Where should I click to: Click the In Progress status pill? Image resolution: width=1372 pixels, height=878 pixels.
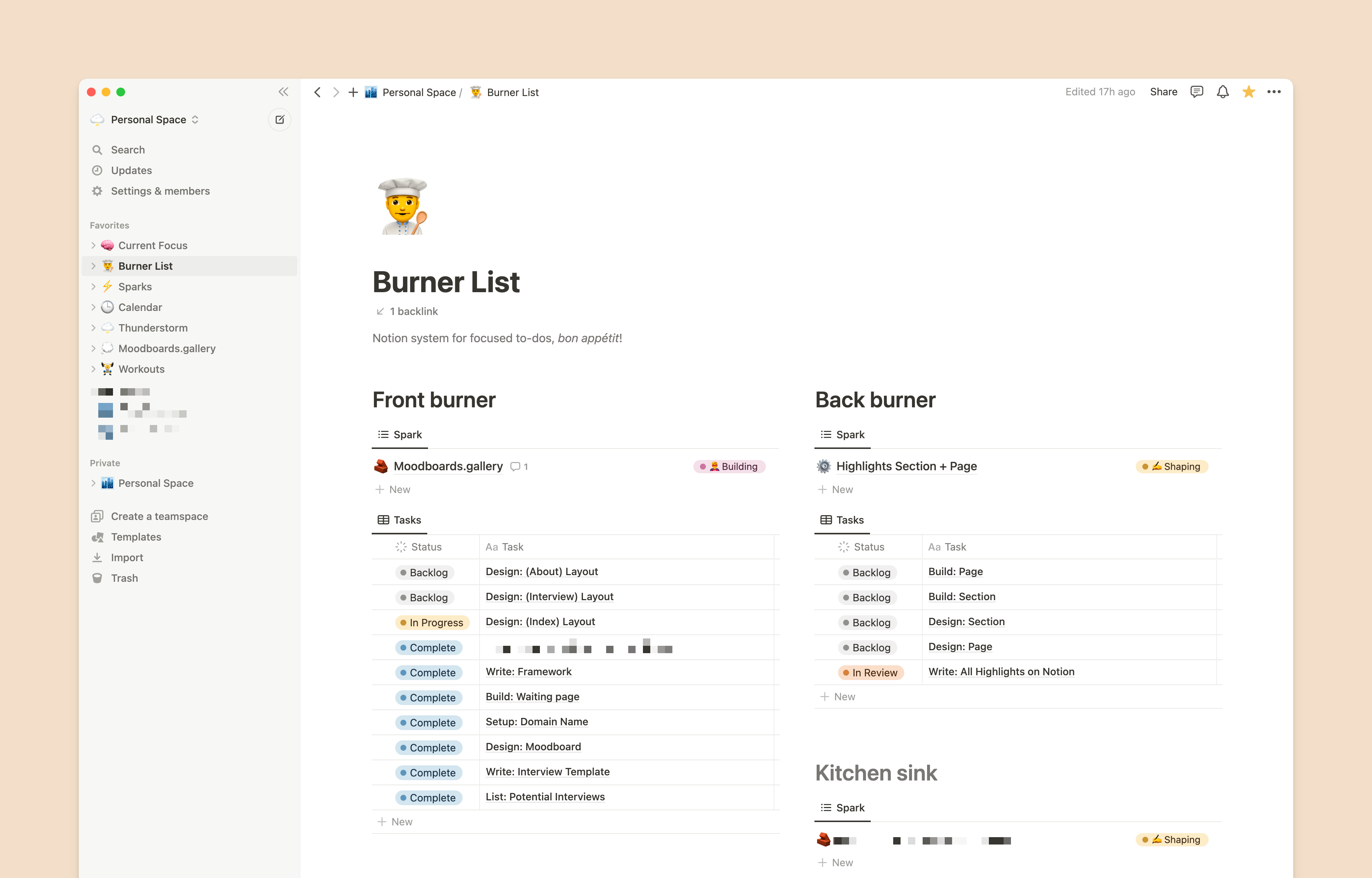pos(432,623)
